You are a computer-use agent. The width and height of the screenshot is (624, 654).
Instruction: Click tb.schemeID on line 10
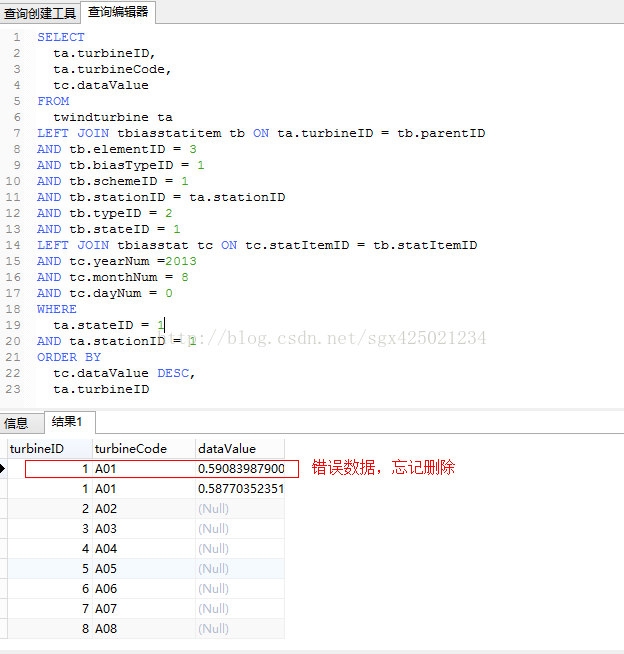[x=113, y=181]
